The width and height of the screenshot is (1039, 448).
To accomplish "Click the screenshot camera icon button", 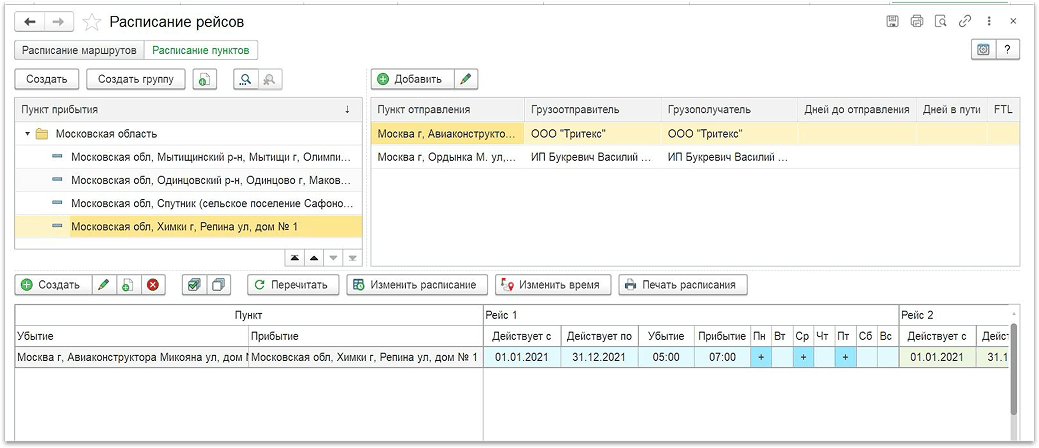I will [x=983, y=50].
